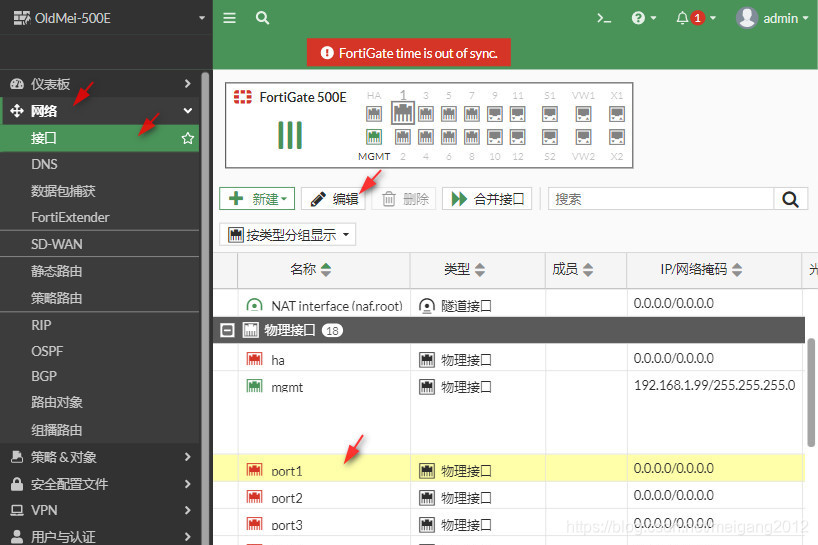Image resolution: width=818 pixels, height=545 pixels.
Task: Click the interface table vertical scrollbar
Action: (811, 393)
